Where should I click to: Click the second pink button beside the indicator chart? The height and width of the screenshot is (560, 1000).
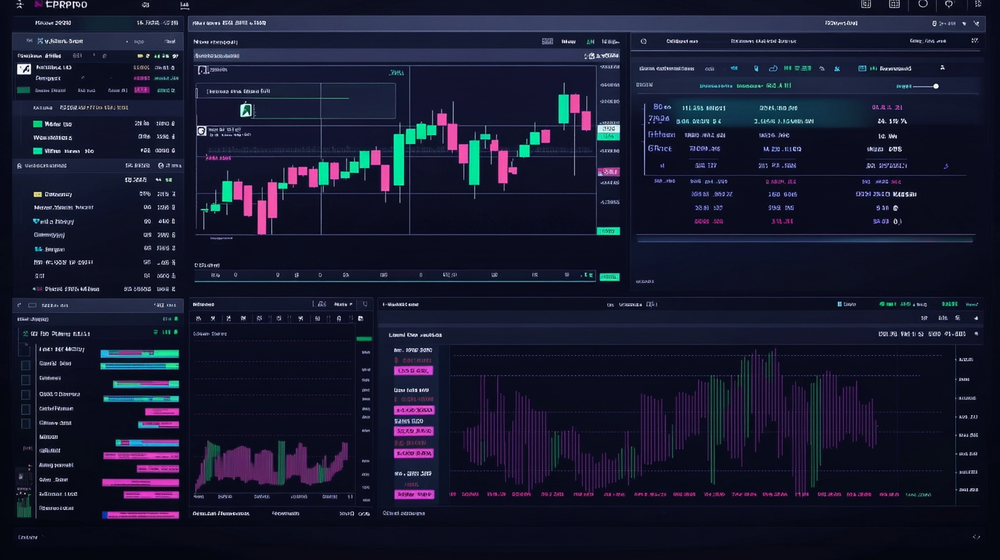coord(414,410)
